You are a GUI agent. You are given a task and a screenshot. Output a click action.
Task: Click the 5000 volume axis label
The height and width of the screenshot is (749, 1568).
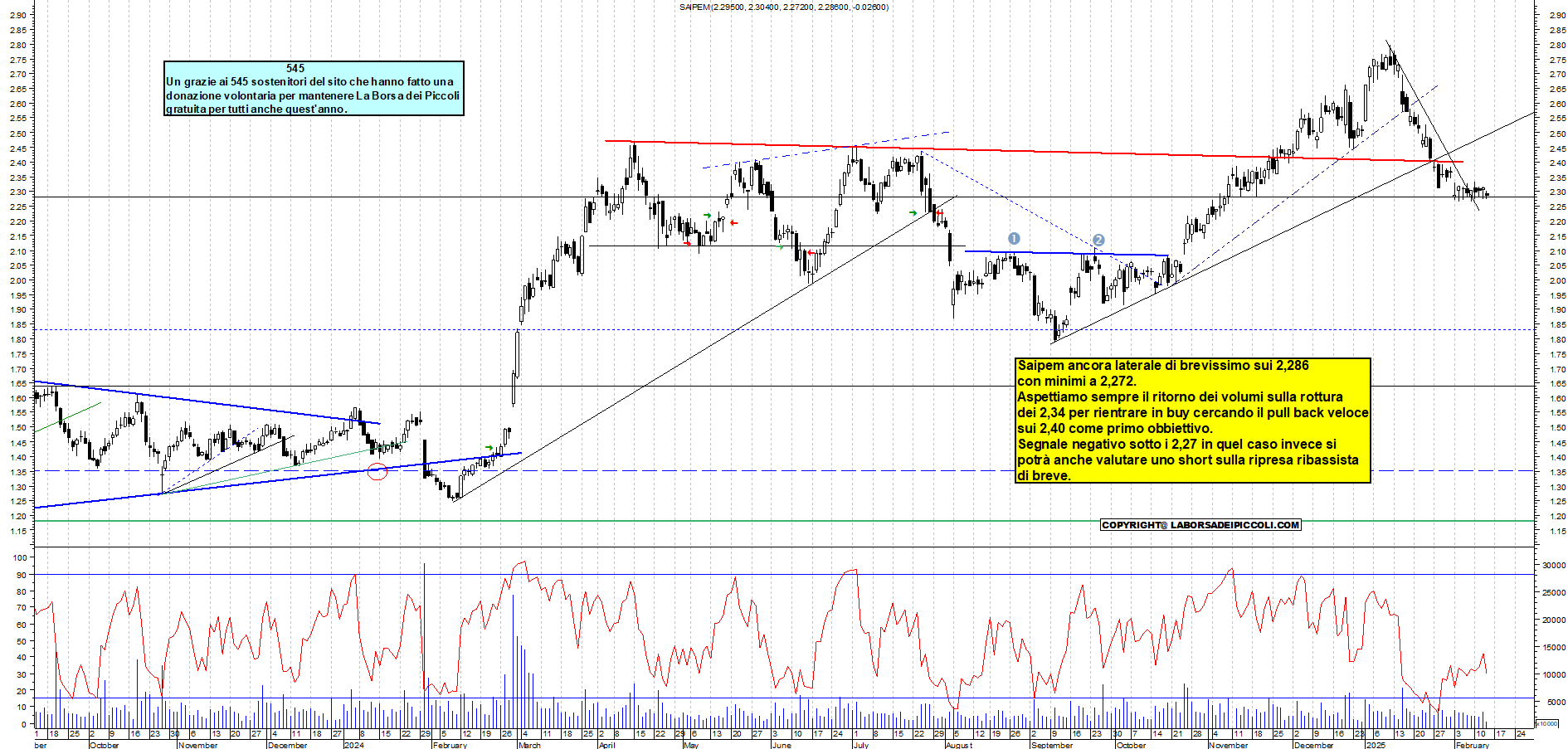coord(1556,702)
